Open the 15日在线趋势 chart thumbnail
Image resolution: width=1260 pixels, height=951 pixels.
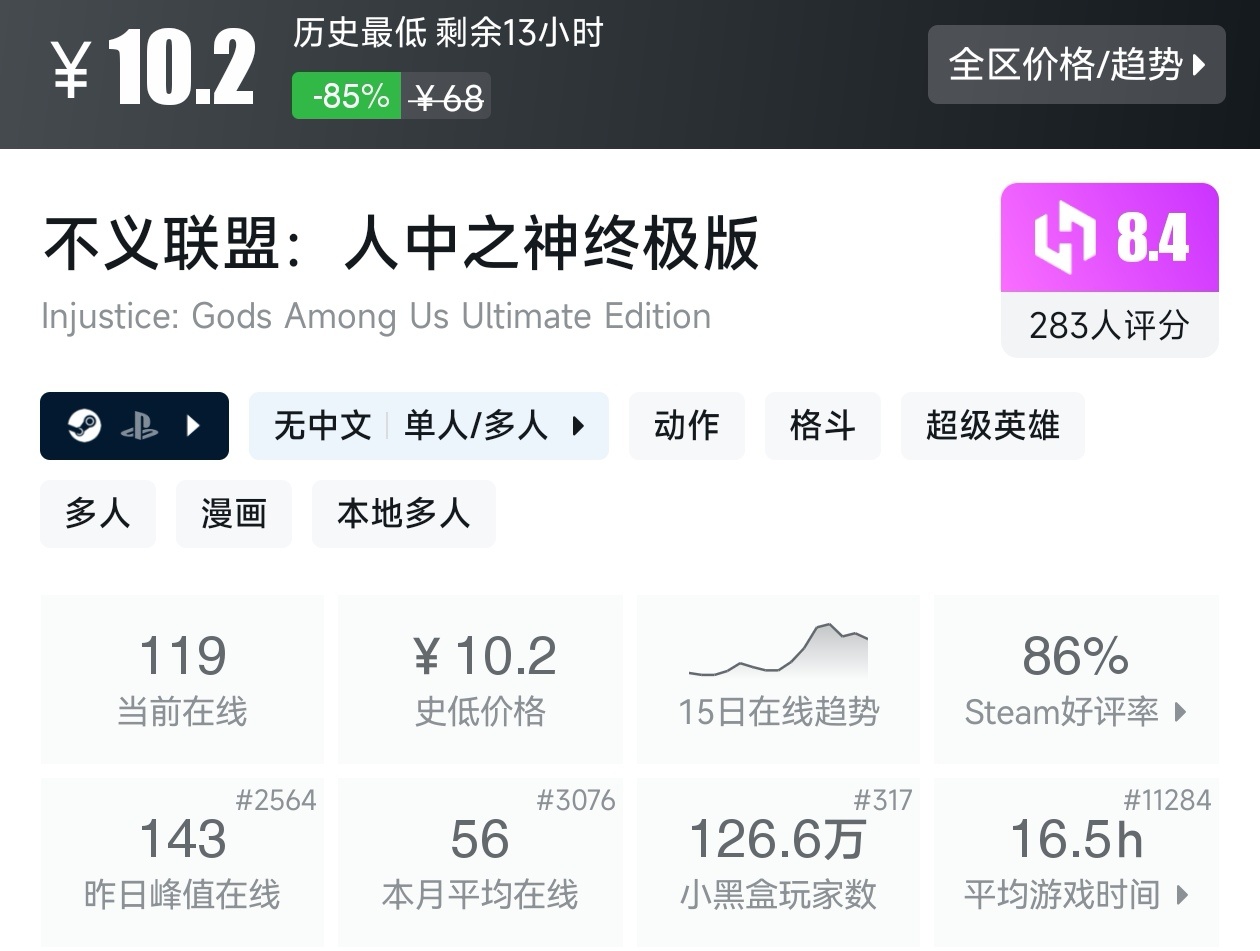pyautogui.click(x=778, y=650)
